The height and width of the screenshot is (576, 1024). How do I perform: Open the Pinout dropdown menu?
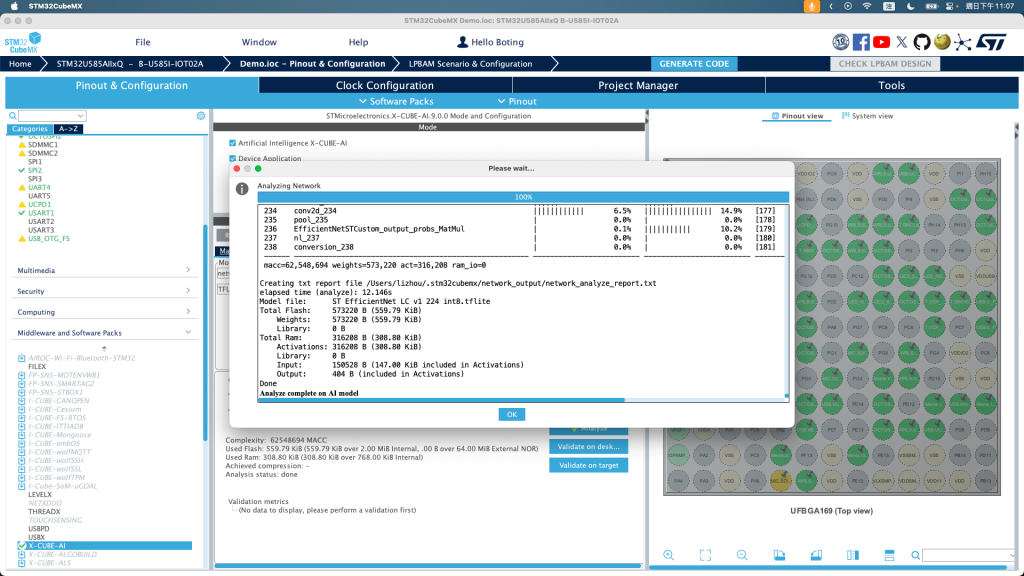coord(517,101)
